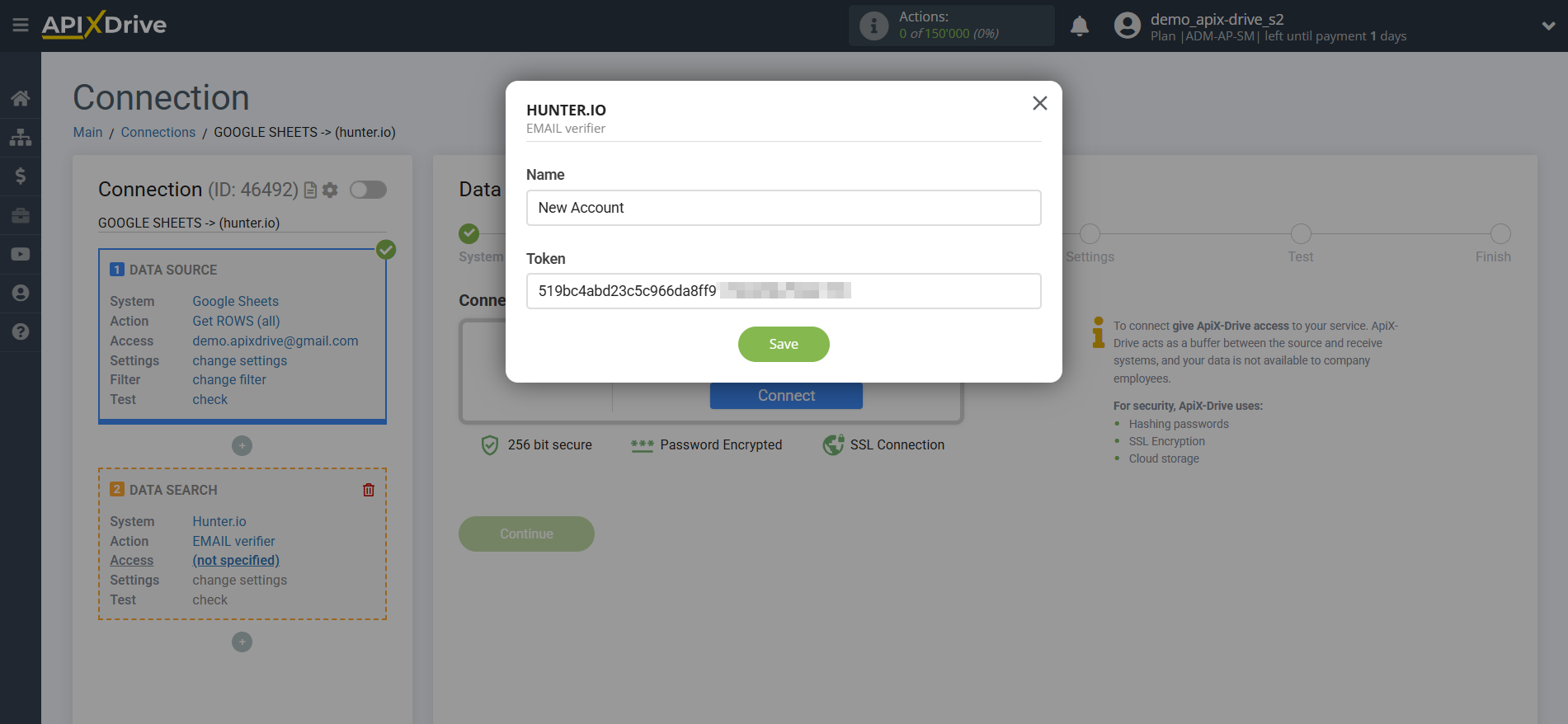Click the yellow info icon

[x=1098, y=331]
